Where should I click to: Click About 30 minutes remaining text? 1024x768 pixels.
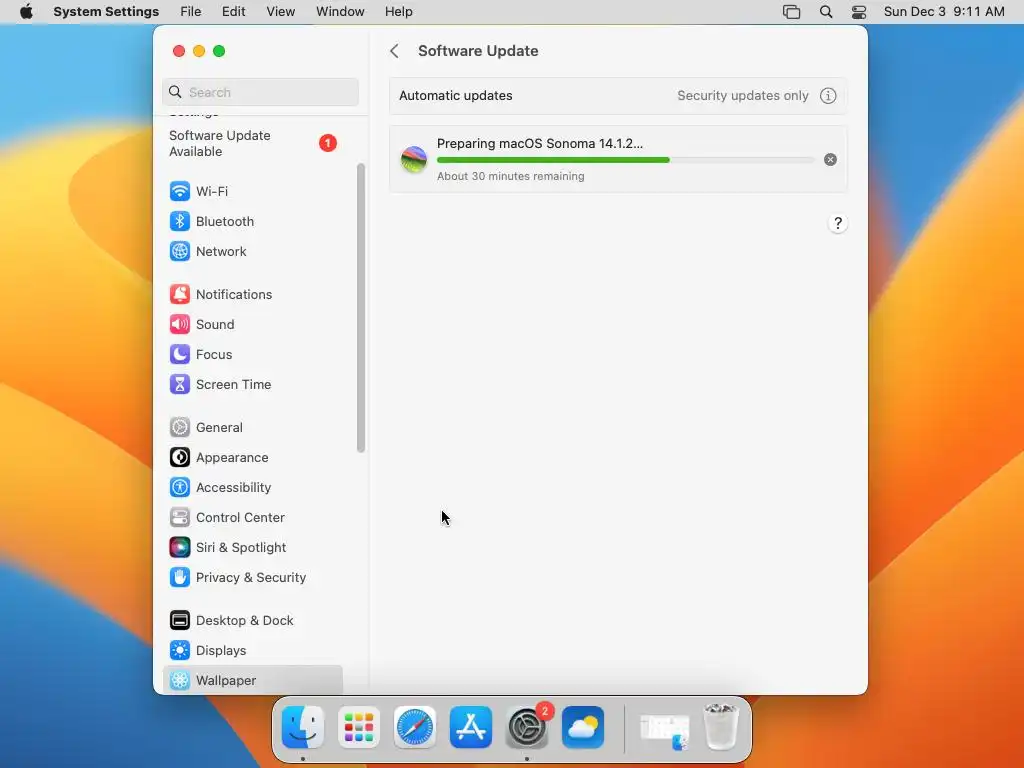coord(511,176)
